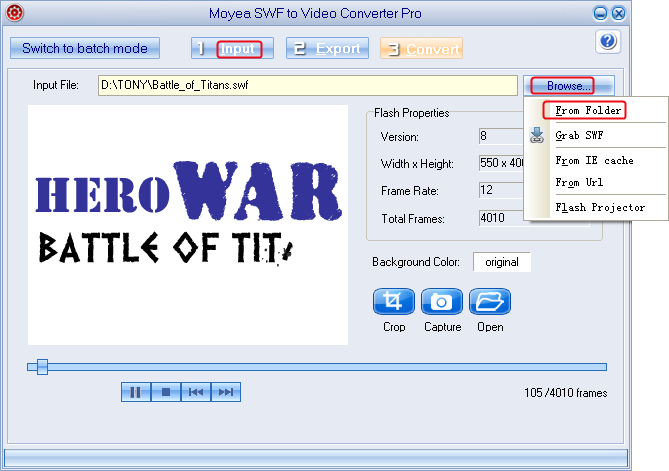Click the Capture camera icon
669x471 pixels.
tap(442, 302)
